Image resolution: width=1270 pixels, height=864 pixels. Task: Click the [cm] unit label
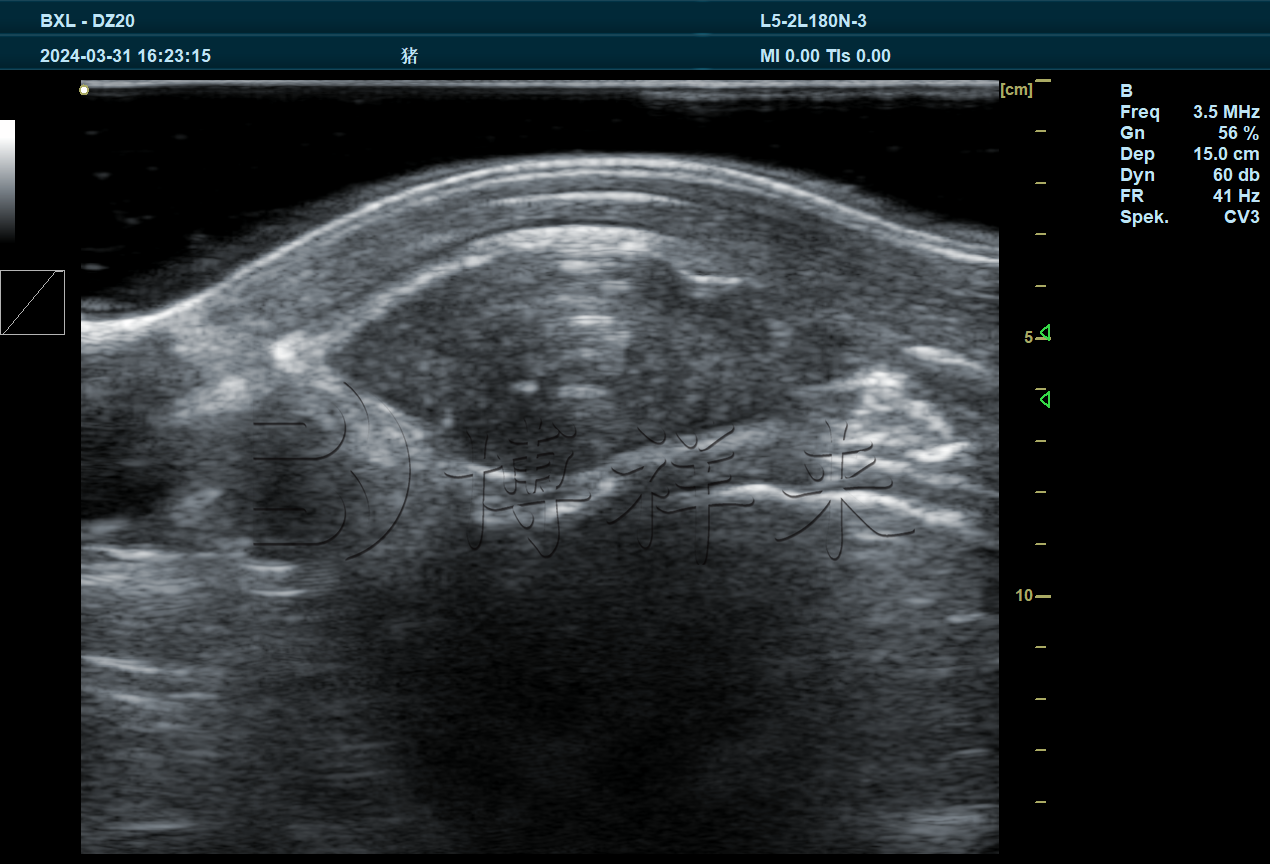click(1016, 90)
